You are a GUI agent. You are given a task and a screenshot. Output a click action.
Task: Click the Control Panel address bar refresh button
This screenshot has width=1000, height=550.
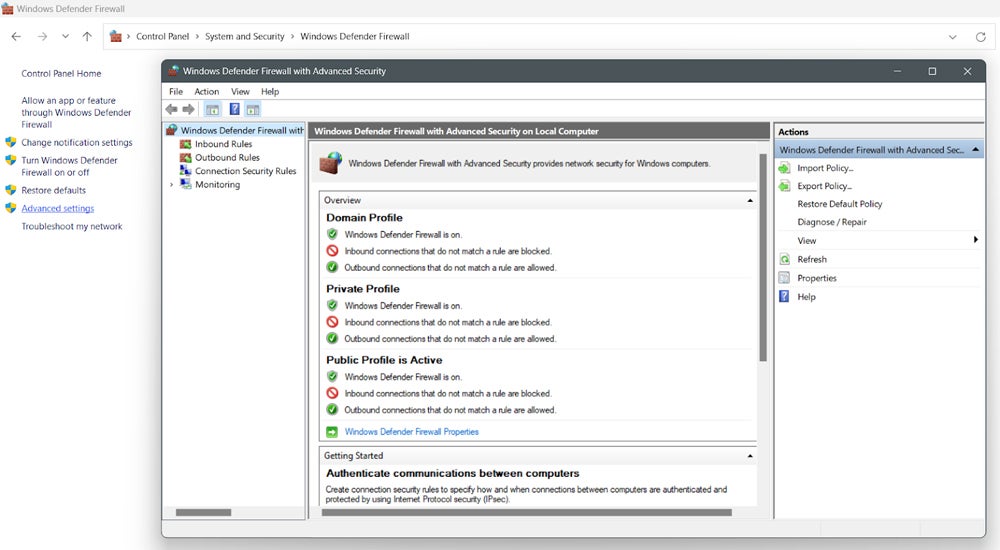(x=980, y=37)
